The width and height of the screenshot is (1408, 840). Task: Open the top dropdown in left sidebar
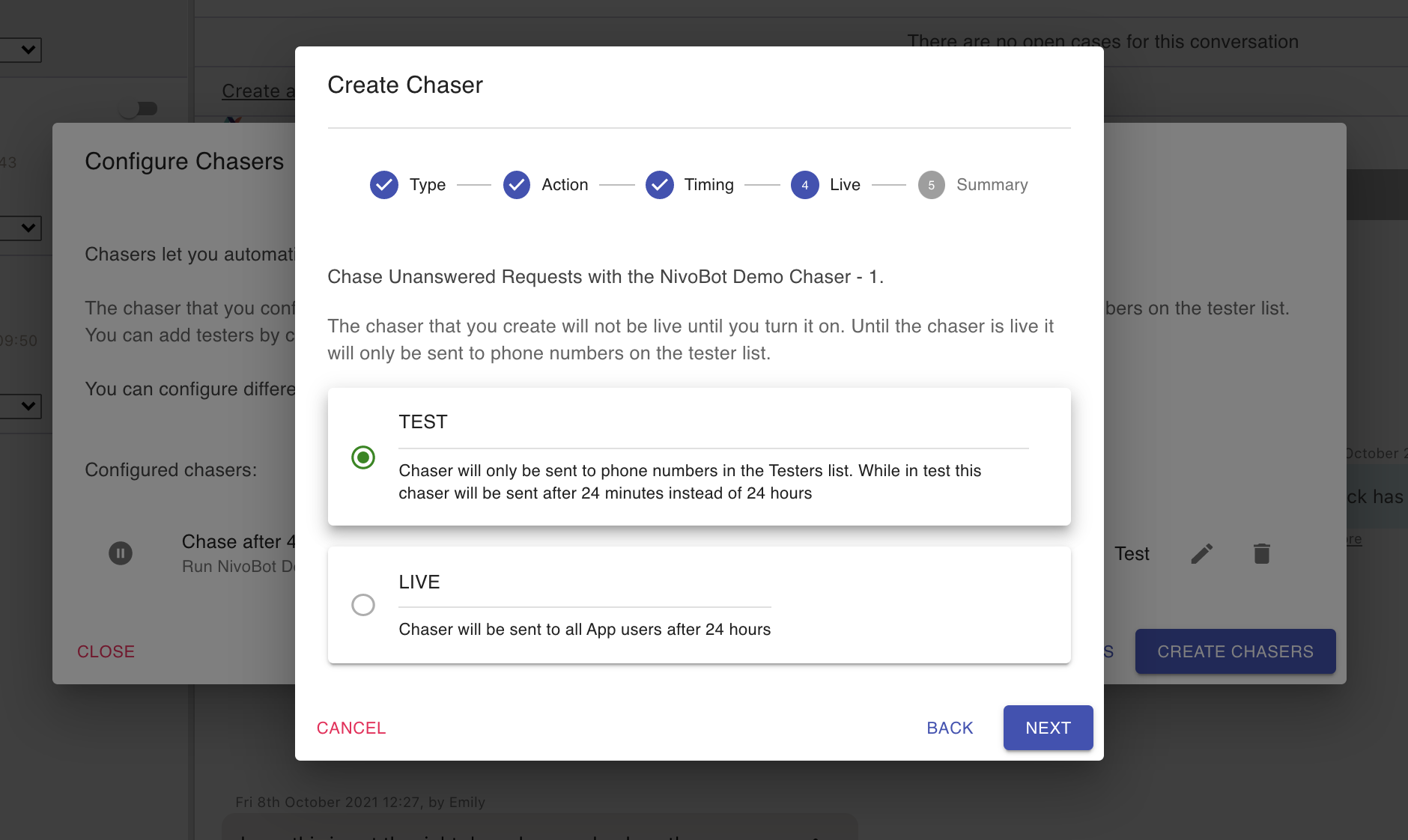(22, 50)
